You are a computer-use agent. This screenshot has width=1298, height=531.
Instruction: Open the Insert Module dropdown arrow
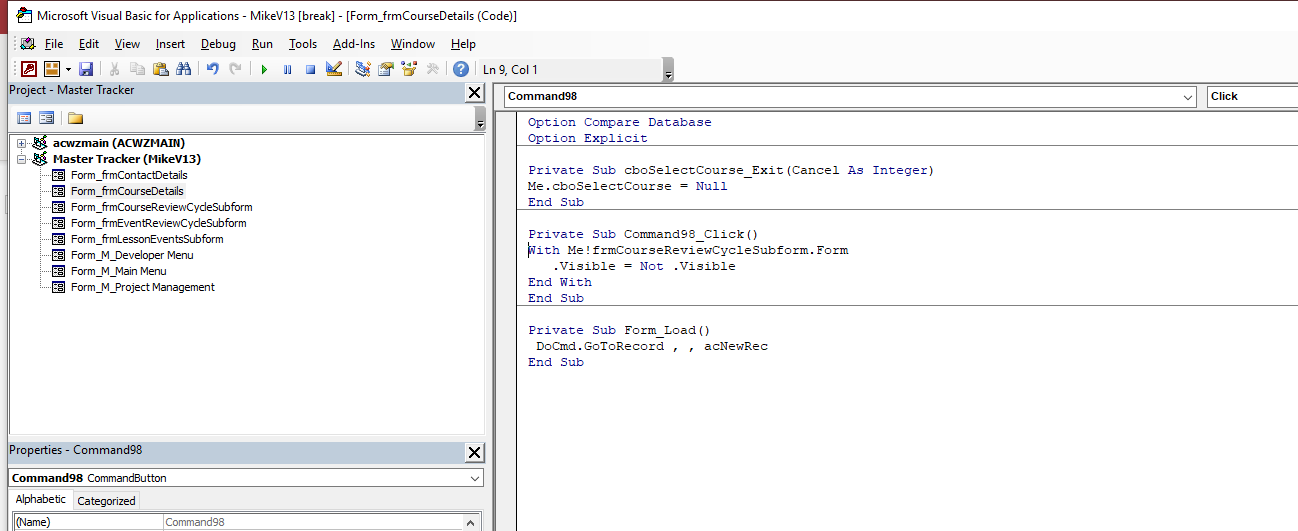pyautogui.click(x=68, y=69)
